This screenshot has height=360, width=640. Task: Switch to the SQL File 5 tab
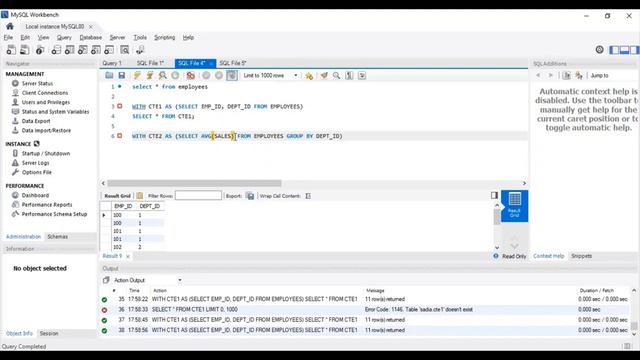233,63
